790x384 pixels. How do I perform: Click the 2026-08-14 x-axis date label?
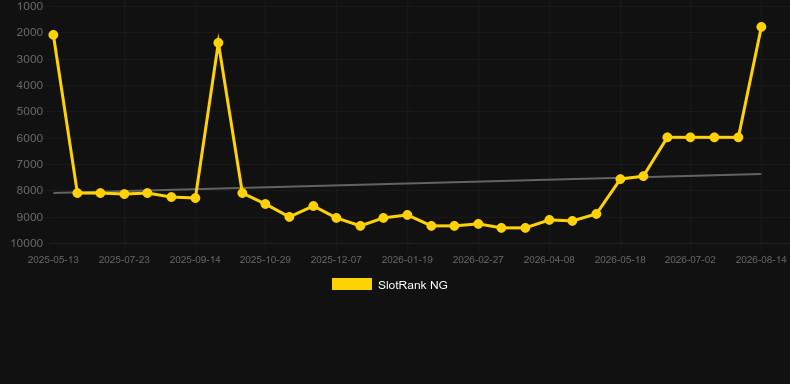761,260
